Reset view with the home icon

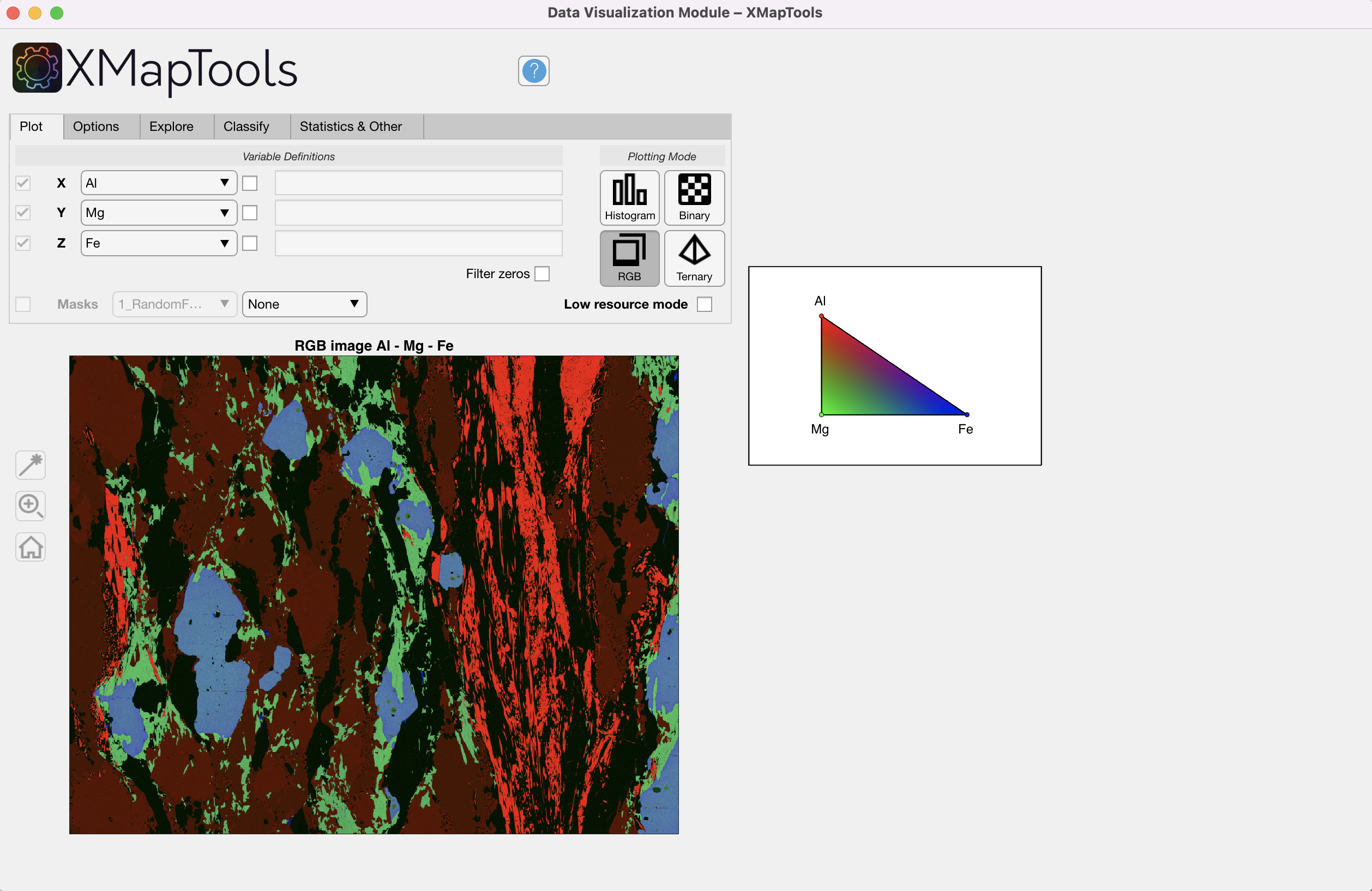(x=30, y=547)
